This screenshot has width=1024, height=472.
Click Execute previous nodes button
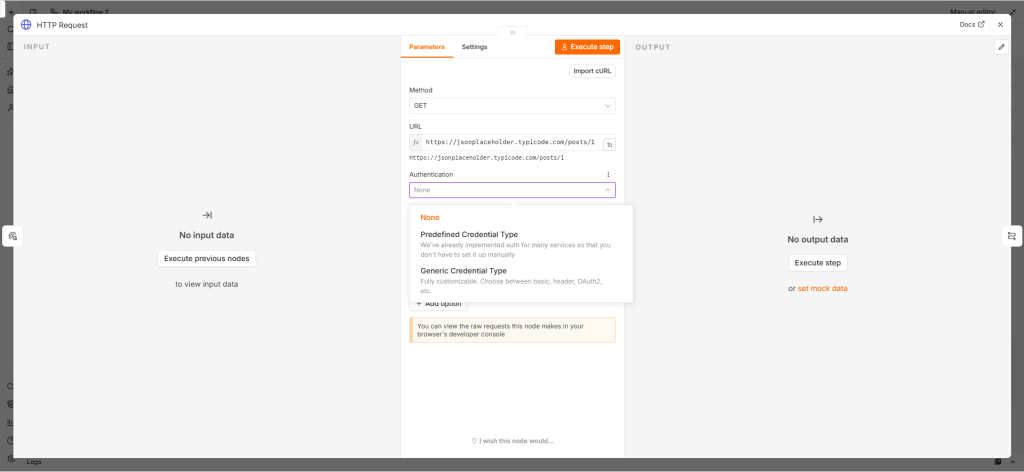[x=206, y=259]
